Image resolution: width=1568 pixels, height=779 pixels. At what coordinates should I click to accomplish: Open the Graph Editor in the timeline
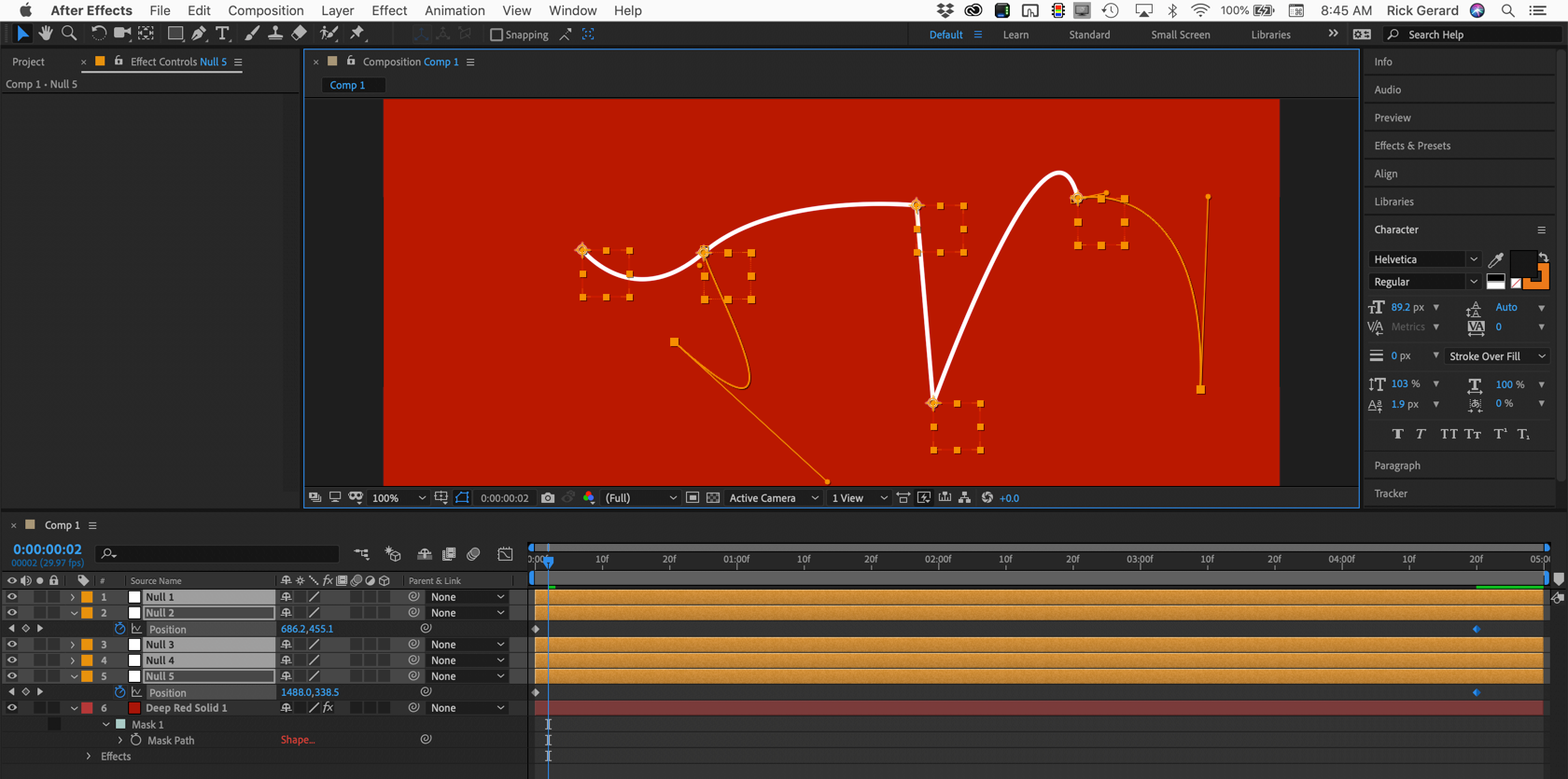(505, 554)
